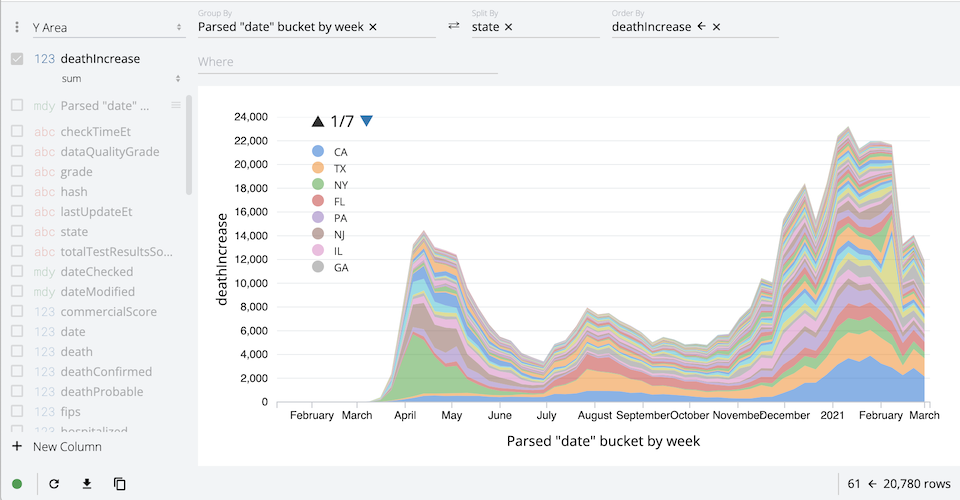Click the Split By field
960x500 pixels.
coord(535,27)
